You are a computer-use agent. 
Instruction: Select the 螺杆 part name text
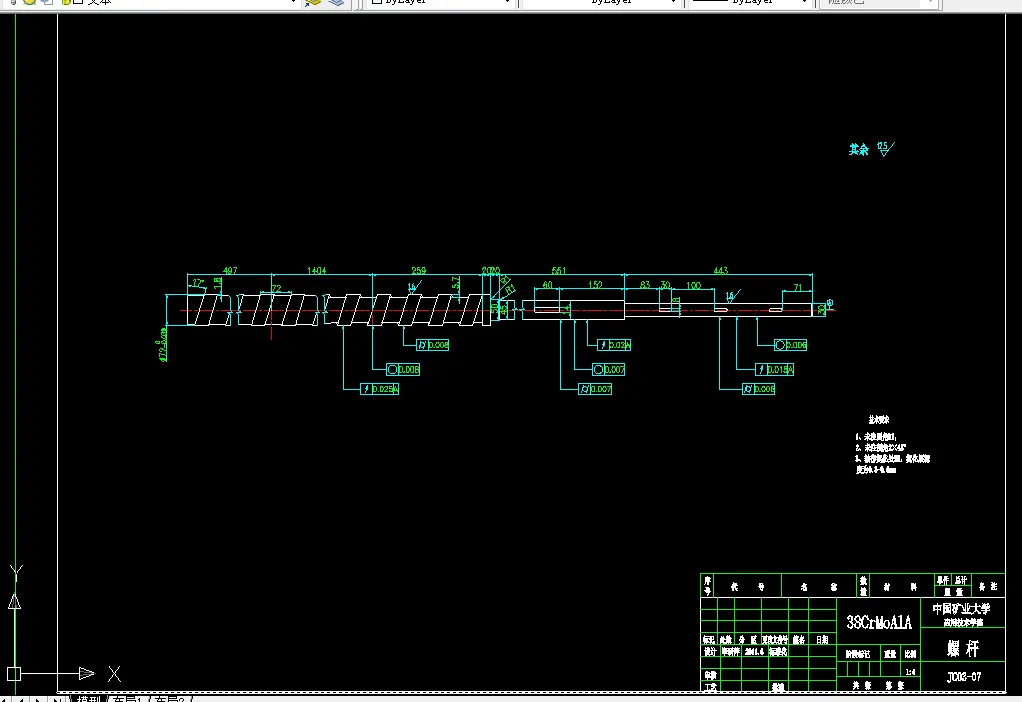pos(963,649)
